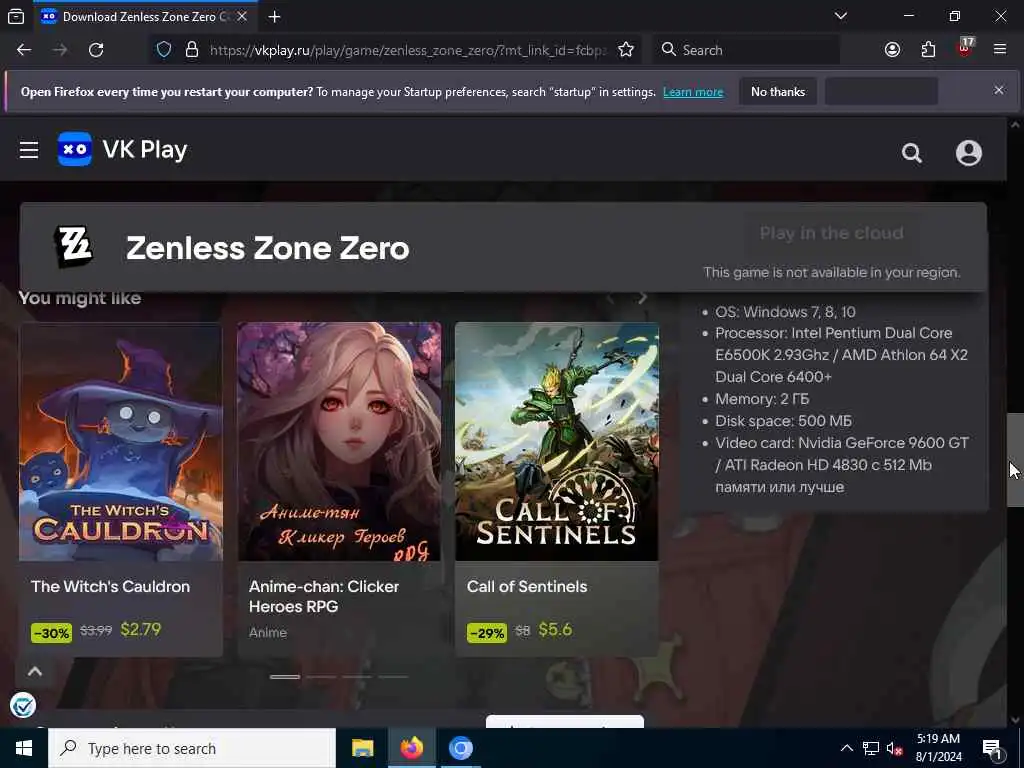
Task: Click the No thanks button
Action: pyautogui.click(x=778, y=91)
